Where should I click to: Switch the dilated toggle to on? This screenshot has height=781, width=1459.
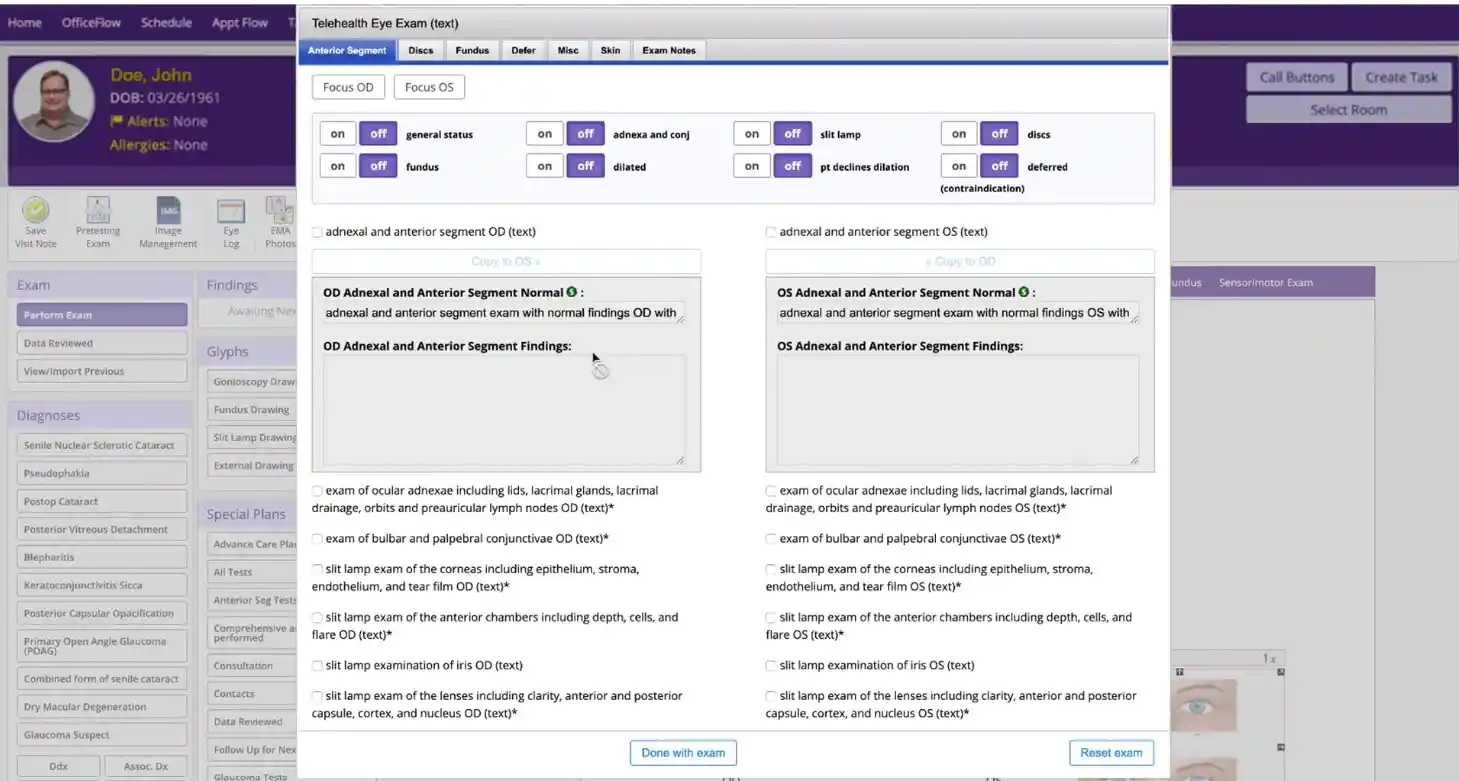(544, 165)
